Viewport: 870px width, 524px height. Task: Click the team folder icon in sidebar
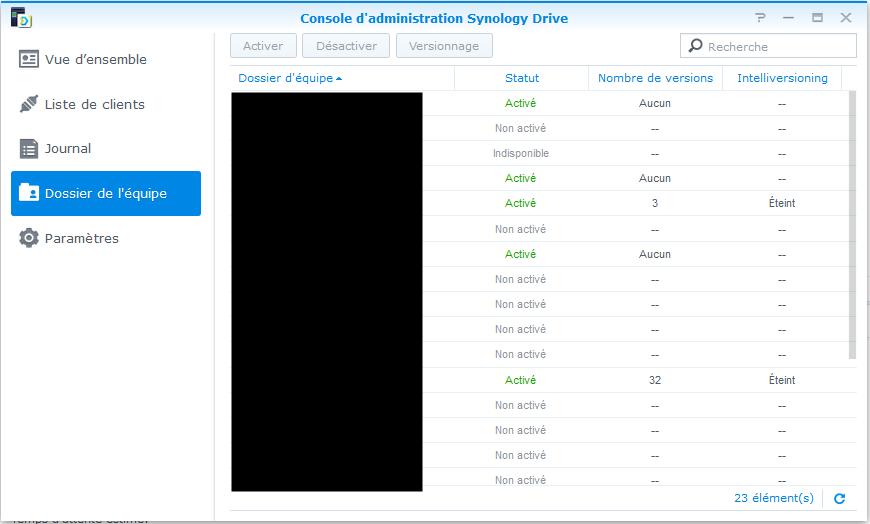29,193
